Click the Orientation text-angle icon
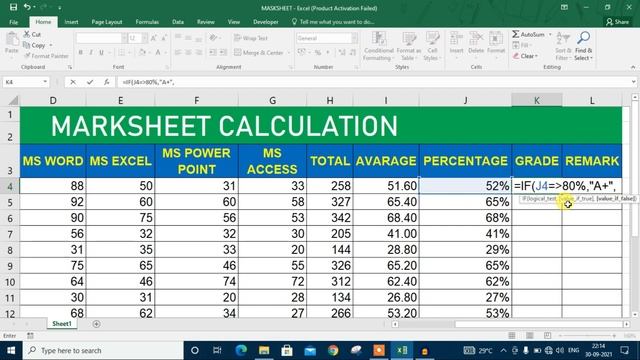Image resolution: width=640 pixels, height=360 pixels. (x=213, y=38)
